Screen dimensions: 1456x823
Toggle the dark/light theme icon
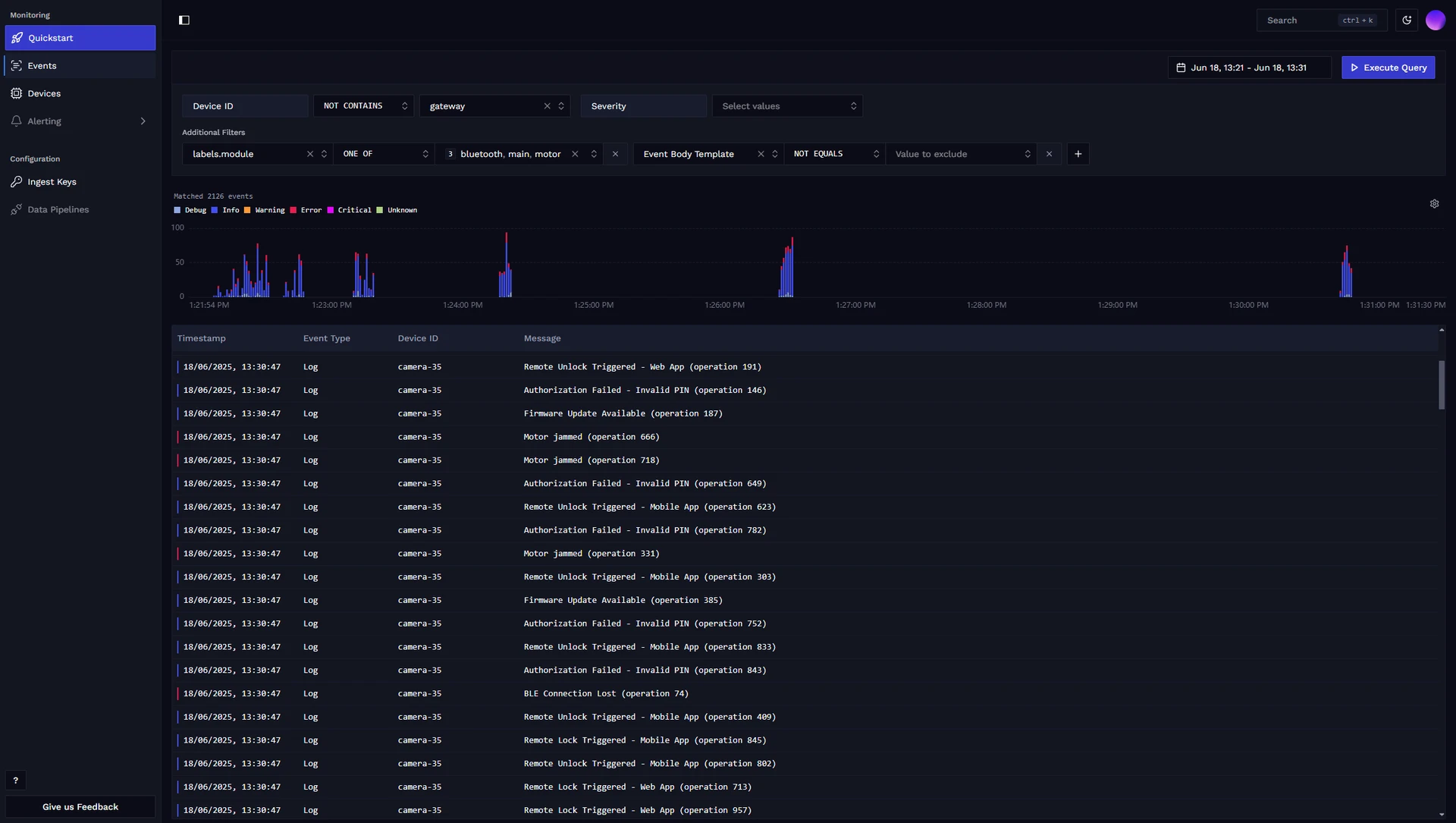click(x=1407, y=20)
